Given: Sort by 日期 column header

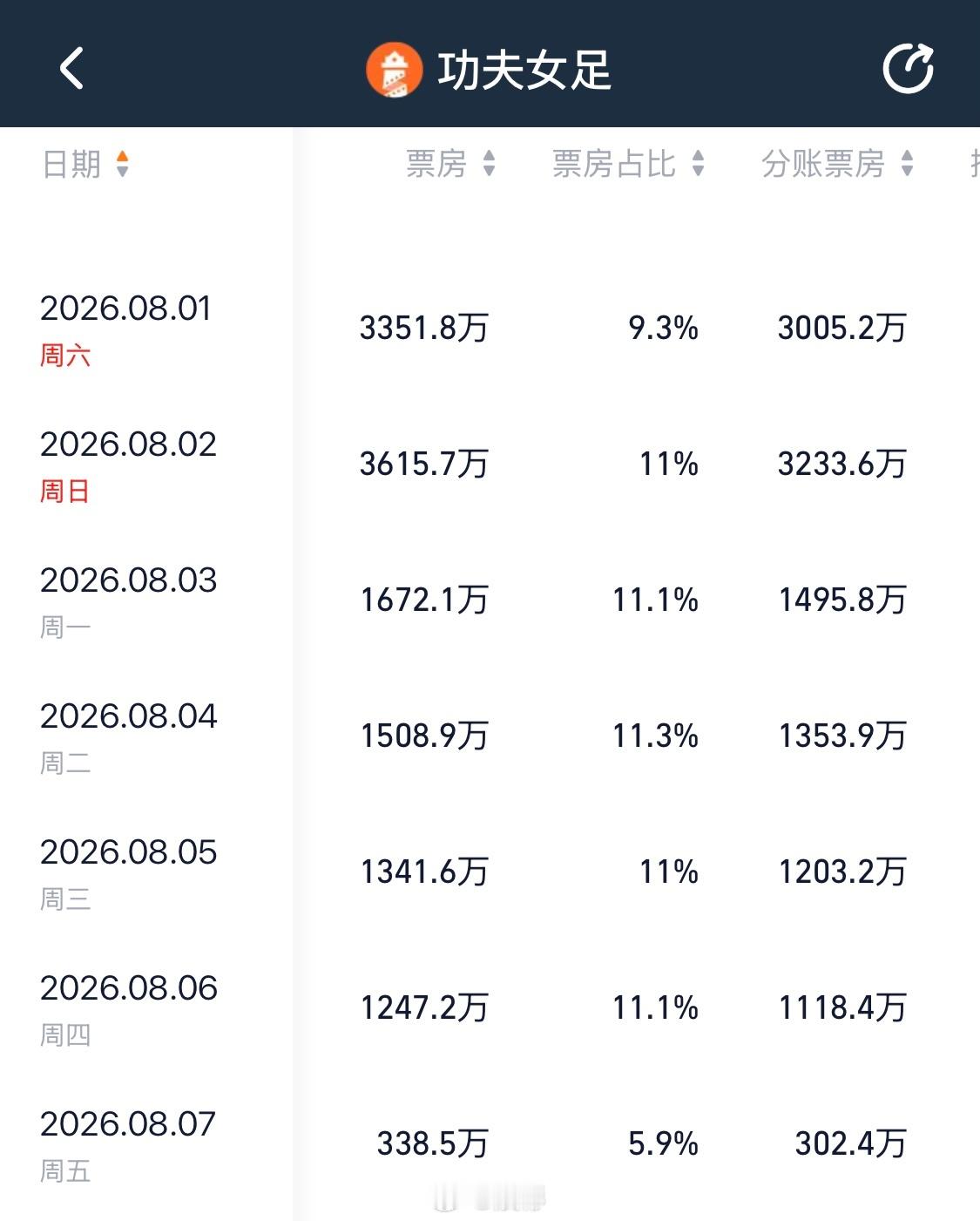Looking at the screenshot, I should (x=71, y=164).
